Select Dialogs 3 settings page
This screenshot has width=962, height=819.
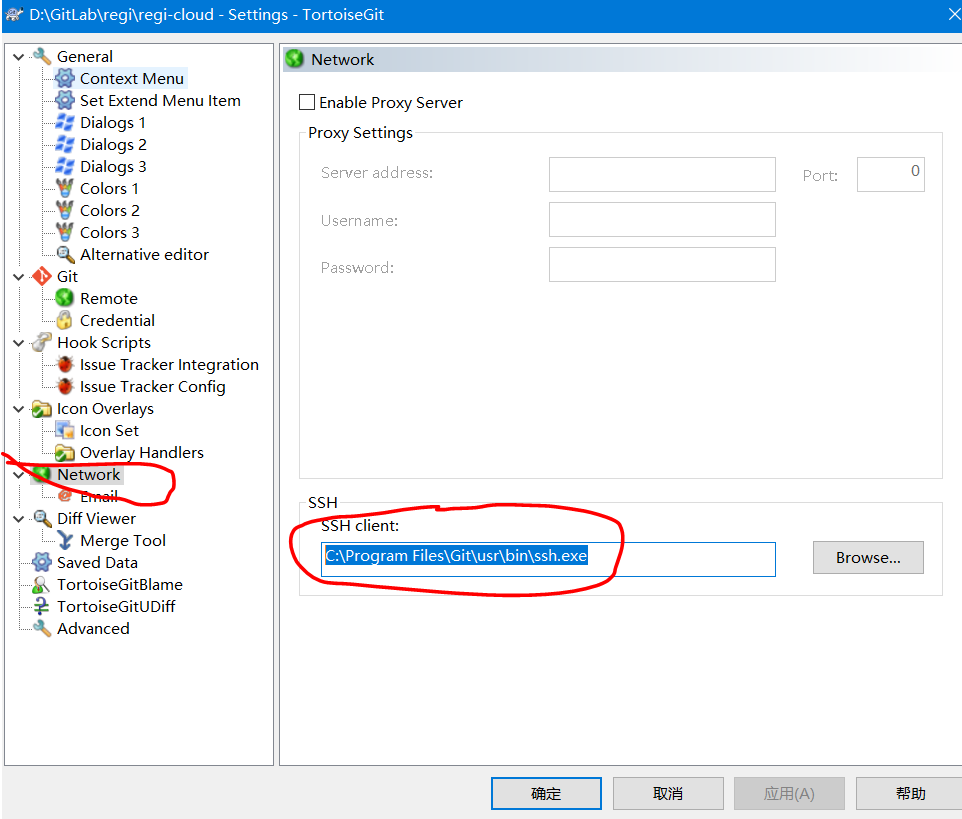[113, 167]
